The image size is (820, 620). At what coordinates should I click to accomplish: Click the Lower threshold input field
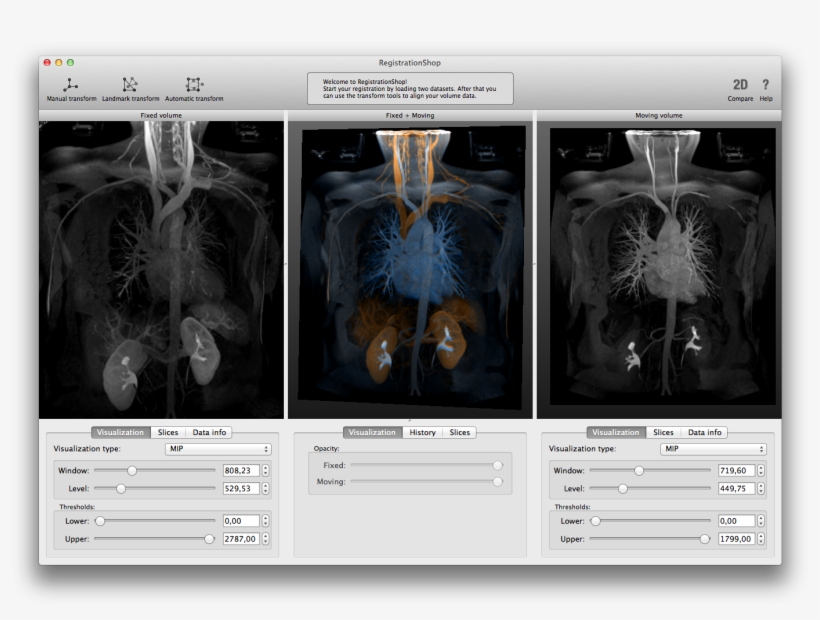(240, 520)
